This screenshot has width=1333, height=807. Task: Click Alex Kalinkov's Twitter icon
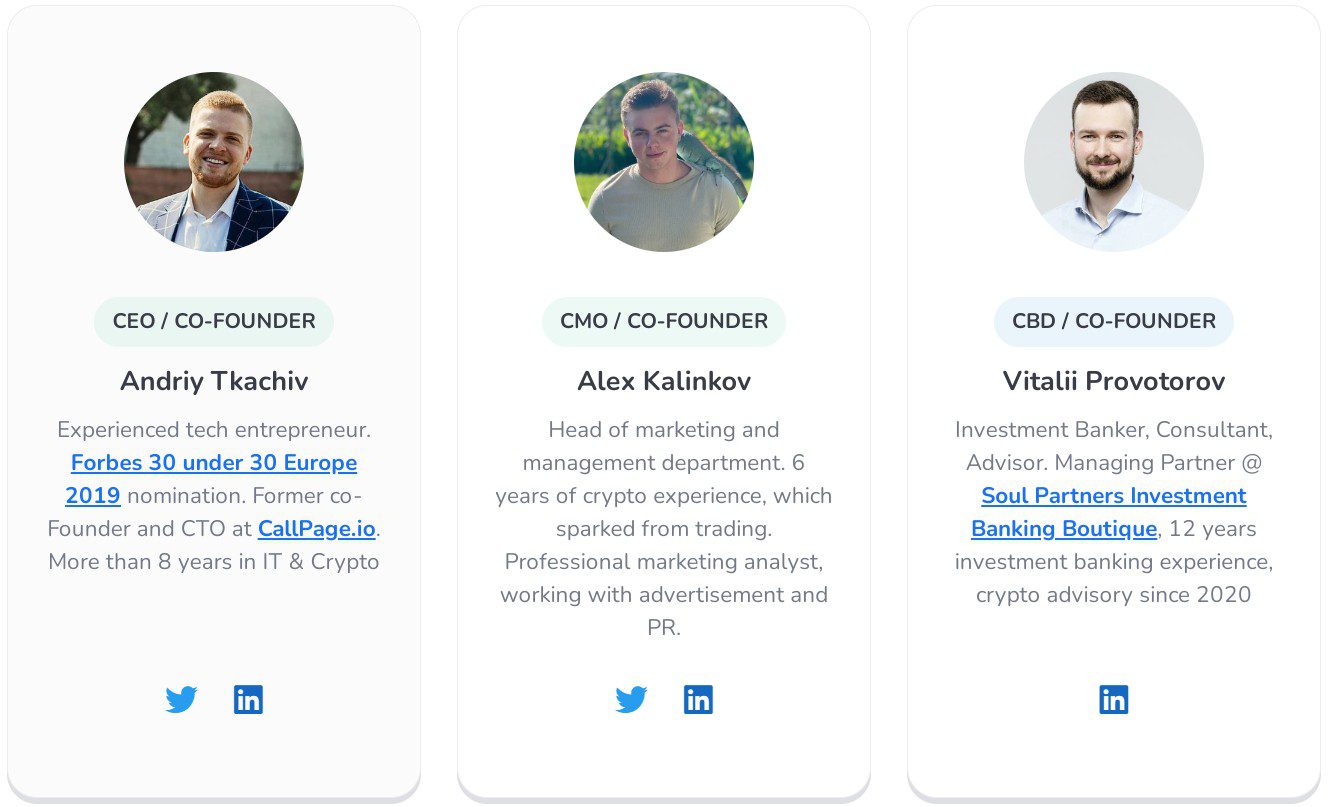(x=631, y=699)
